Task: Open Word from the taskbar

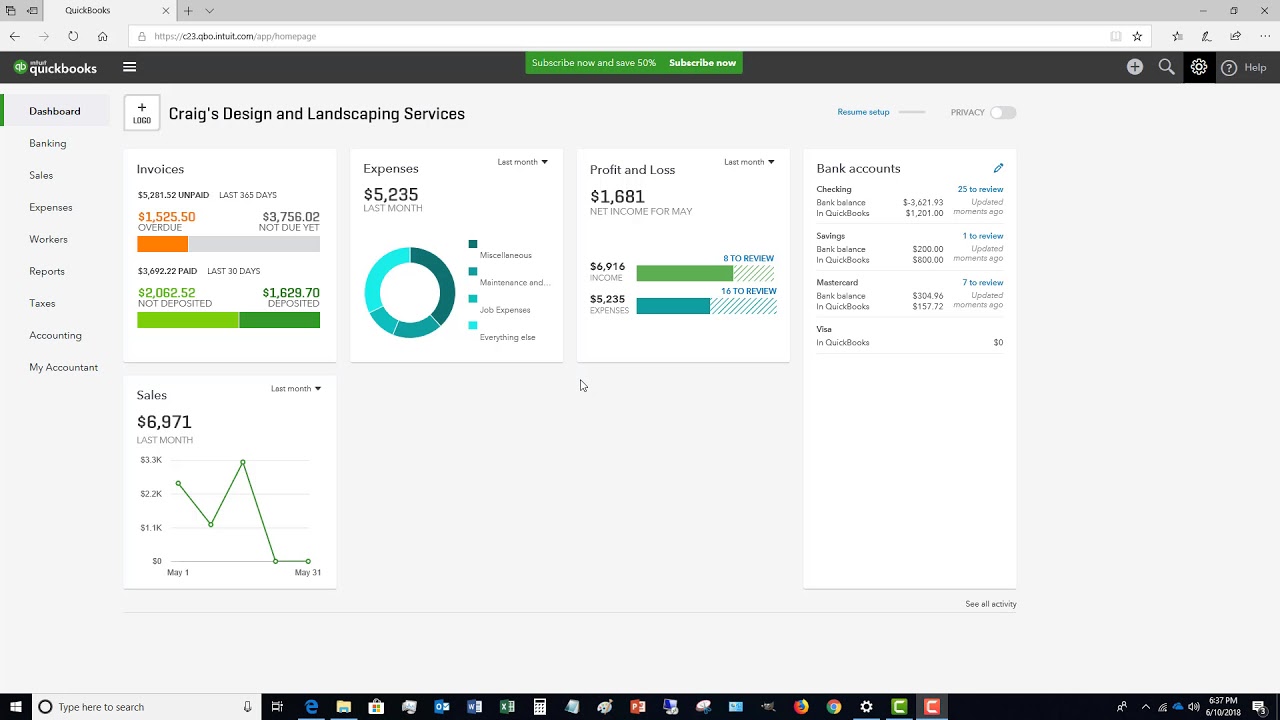Action: coord(474,707)
